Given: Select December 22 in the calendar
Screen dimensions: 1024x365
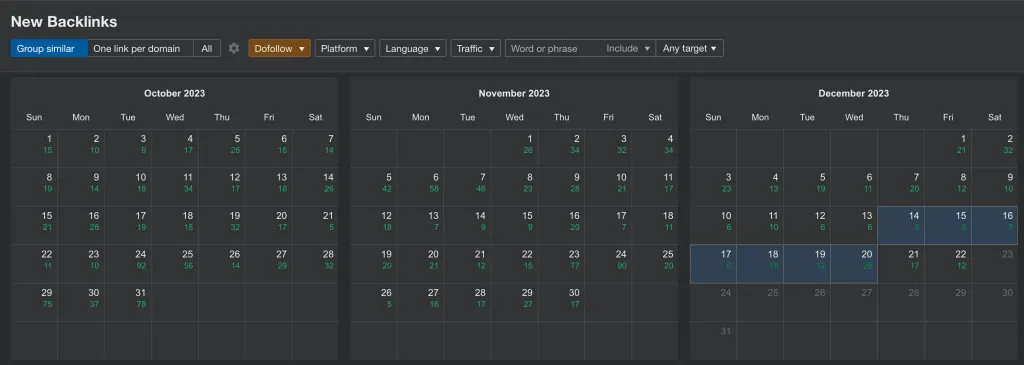Looking at the screenshot, I should [x=948, y=264].
